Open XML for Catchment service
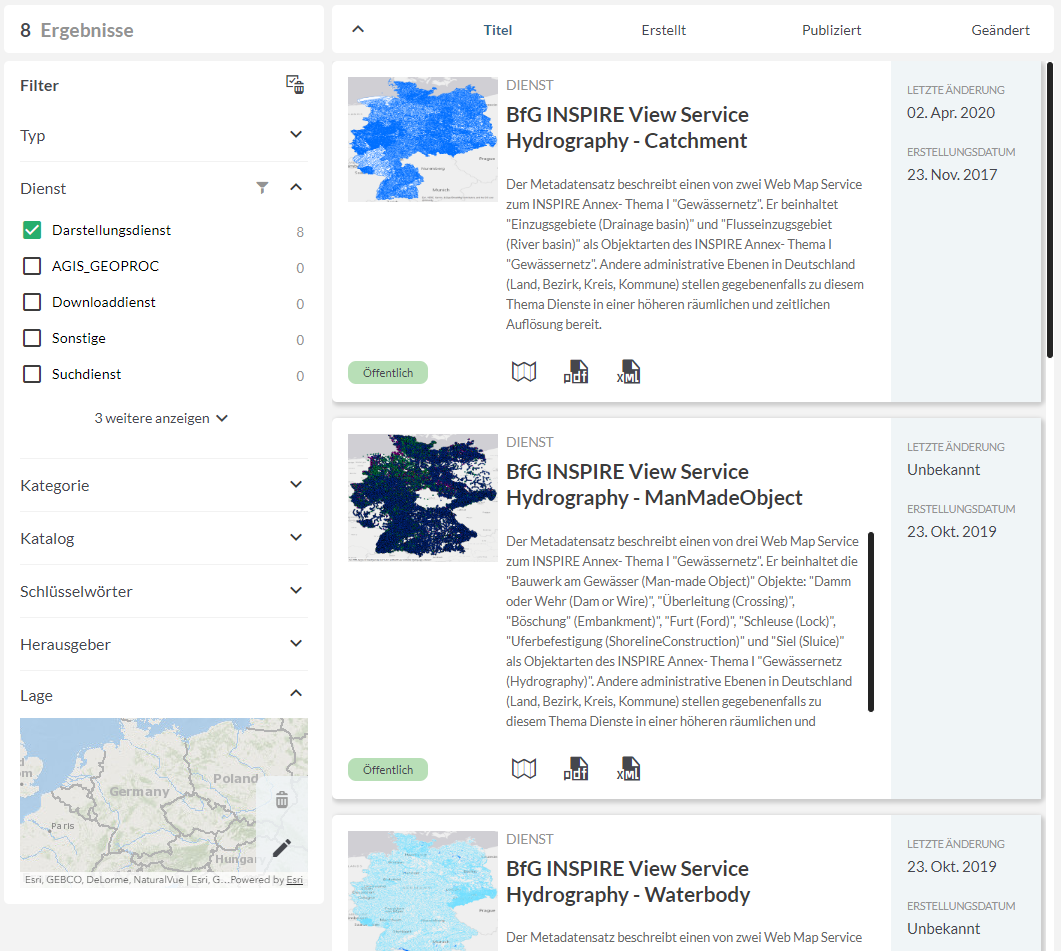1061x951 pixels. (628, 372)
